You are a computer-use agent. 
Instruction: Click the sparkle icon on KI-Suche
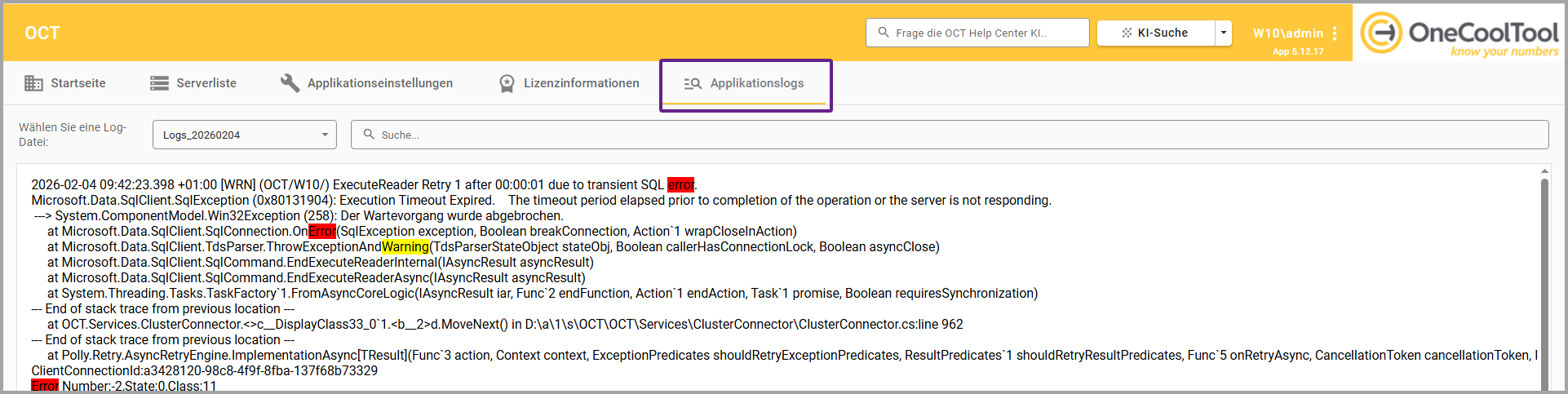click(1127, 33)
